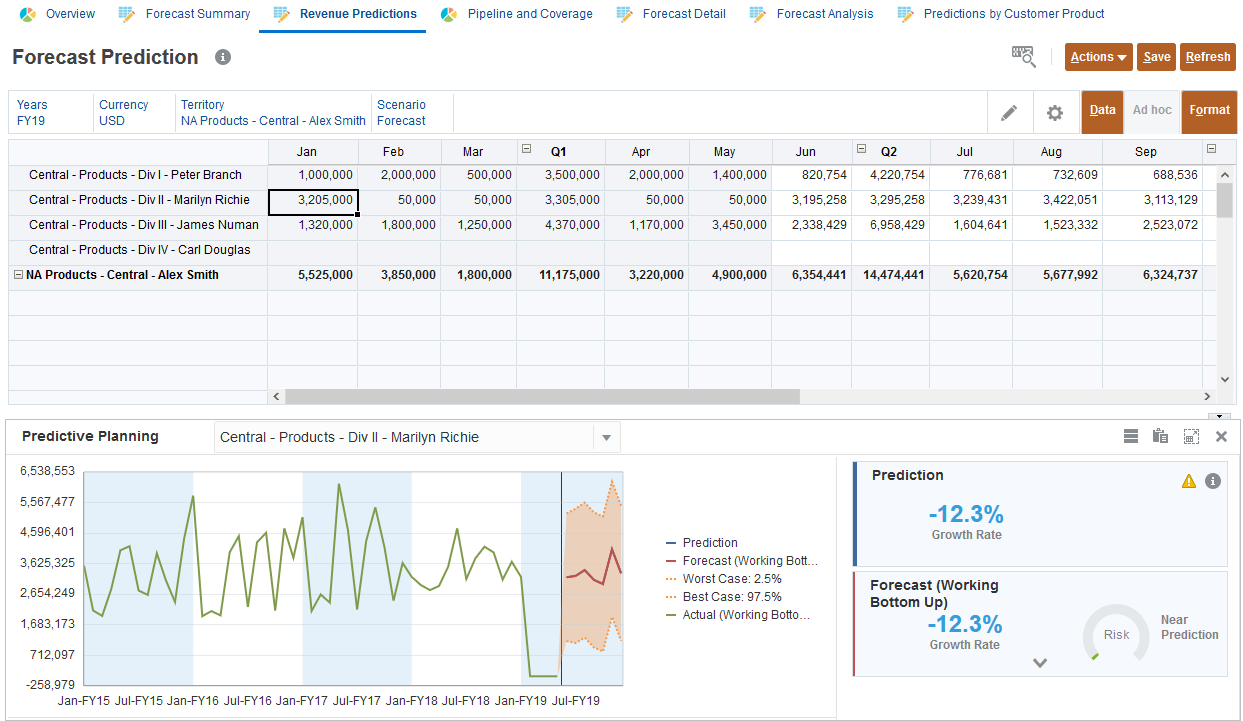Click the yellow warning icon in Prediction card
Screen dimensions: 1243x721
click(x=1188, y=481)
